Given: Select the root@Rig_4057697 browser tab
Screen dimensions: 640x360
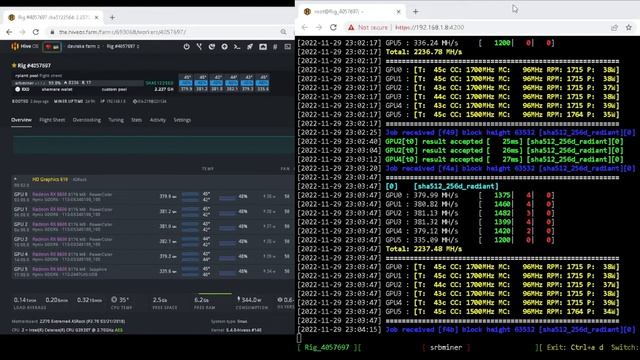Looking at the screenshot, I should pos(352,12).
